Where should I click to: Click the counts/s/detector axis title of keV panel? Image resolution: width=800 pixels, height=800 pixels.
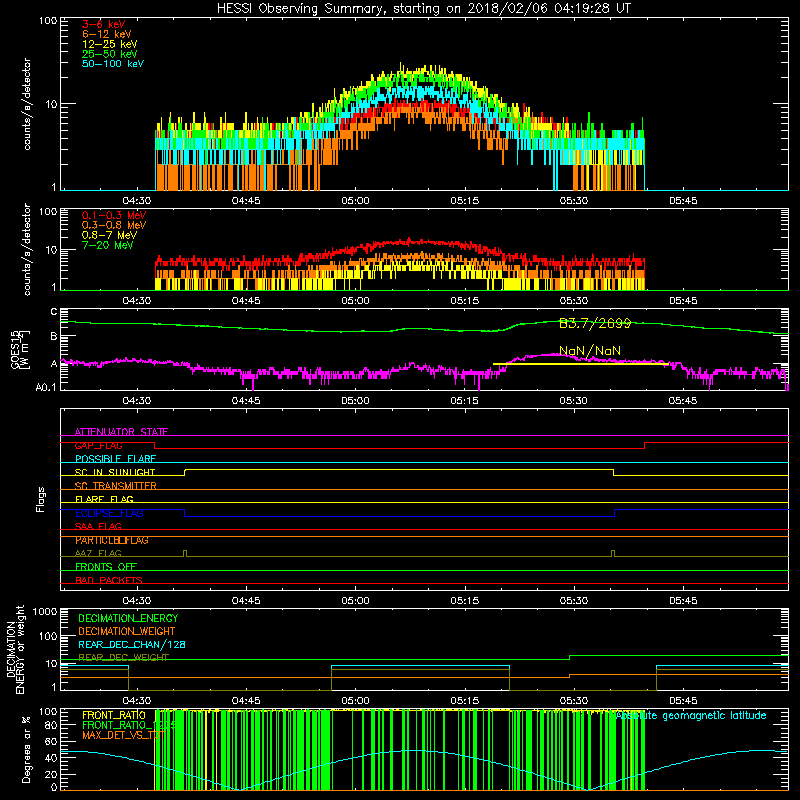click(27, 104)
